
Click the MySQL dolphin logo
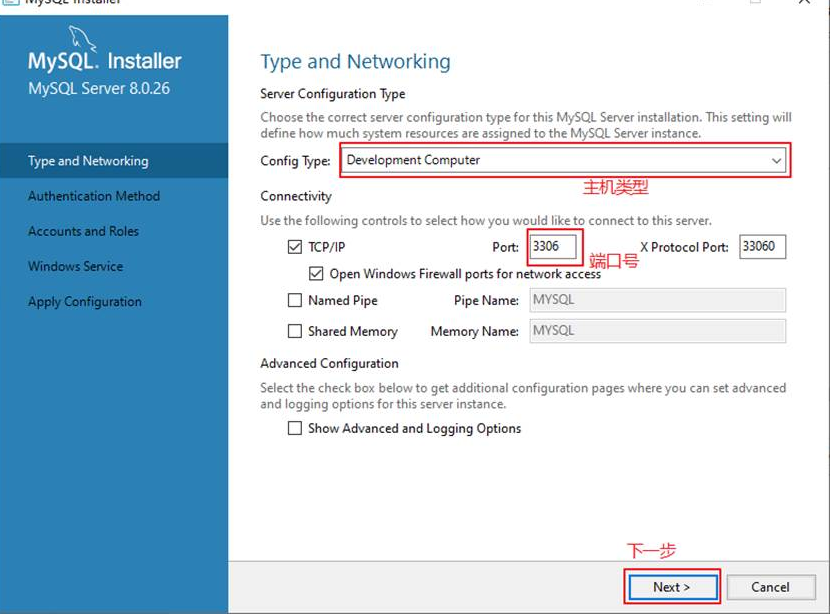83,38
